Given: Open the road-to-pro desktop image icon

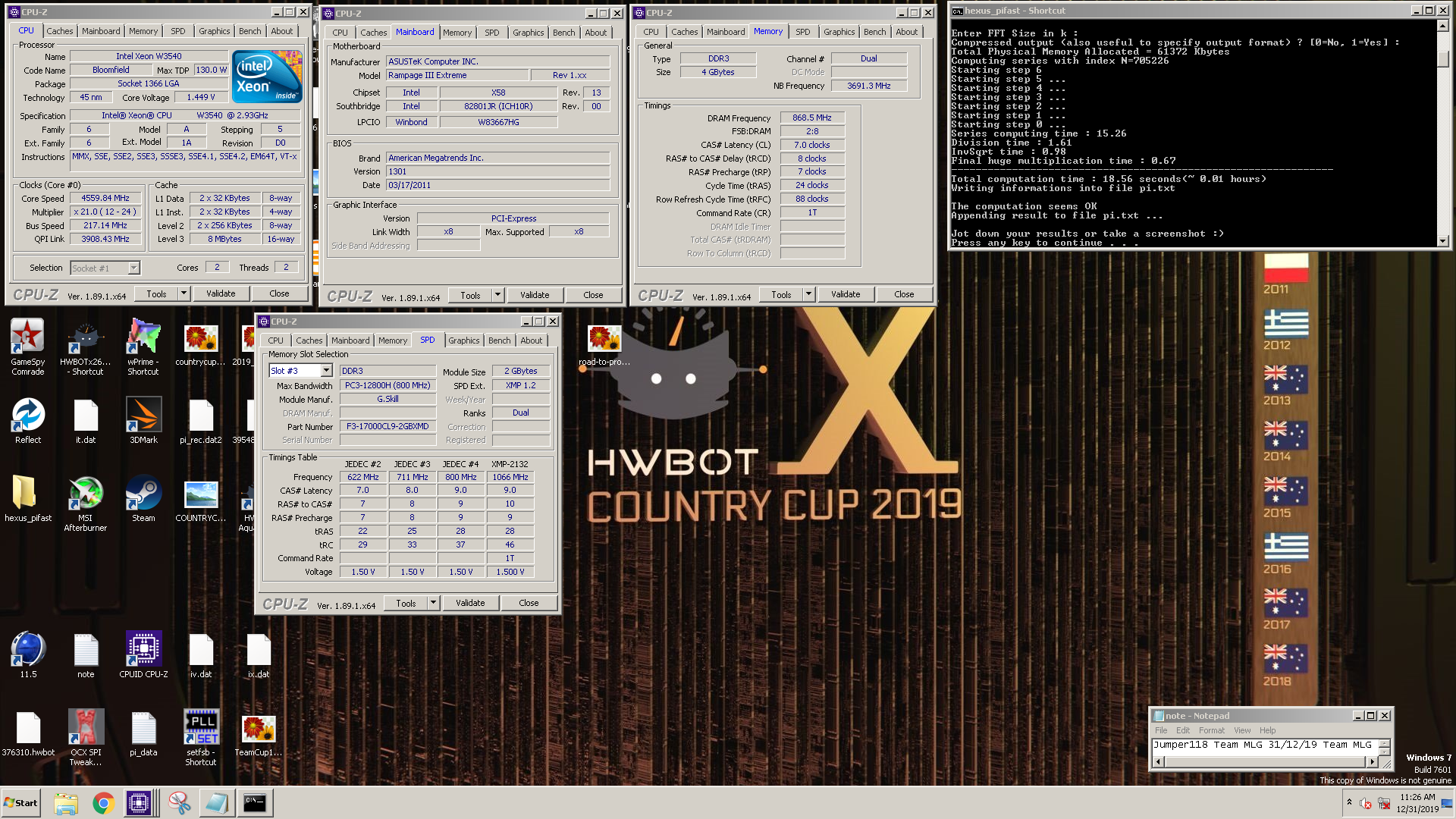Looking at the screenshot, I should tap(604, 345).
